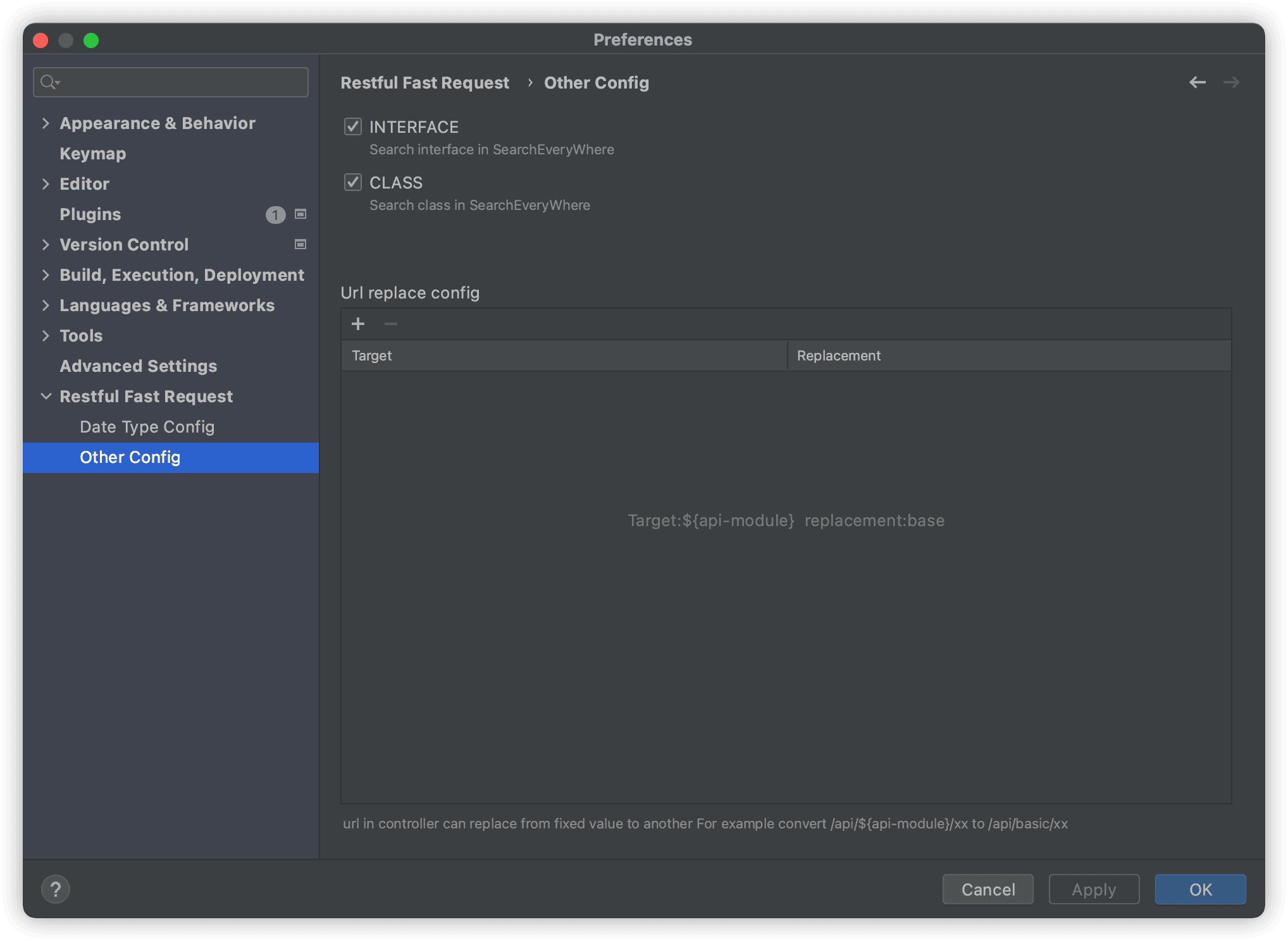Open help via question mark icon
Image resolution: width=1288 pixels, height=941 pixels.
56,889
